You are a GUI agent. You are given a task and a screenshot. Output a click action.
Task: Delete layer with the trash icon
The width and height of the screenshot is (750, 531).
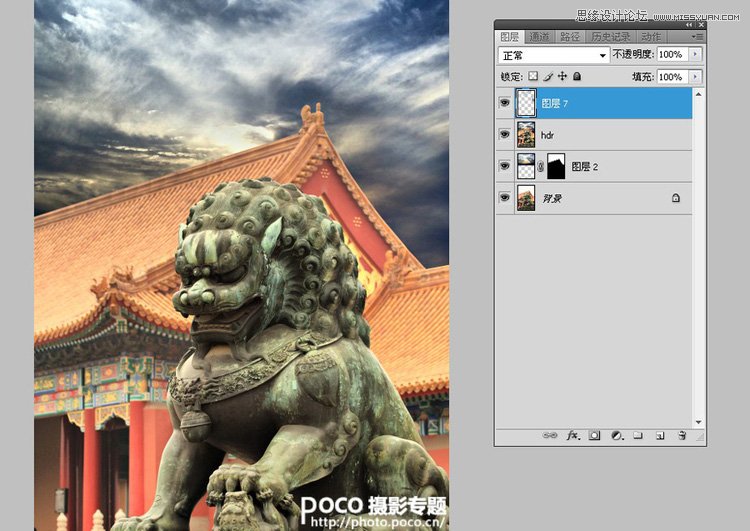tap(682, 435)
